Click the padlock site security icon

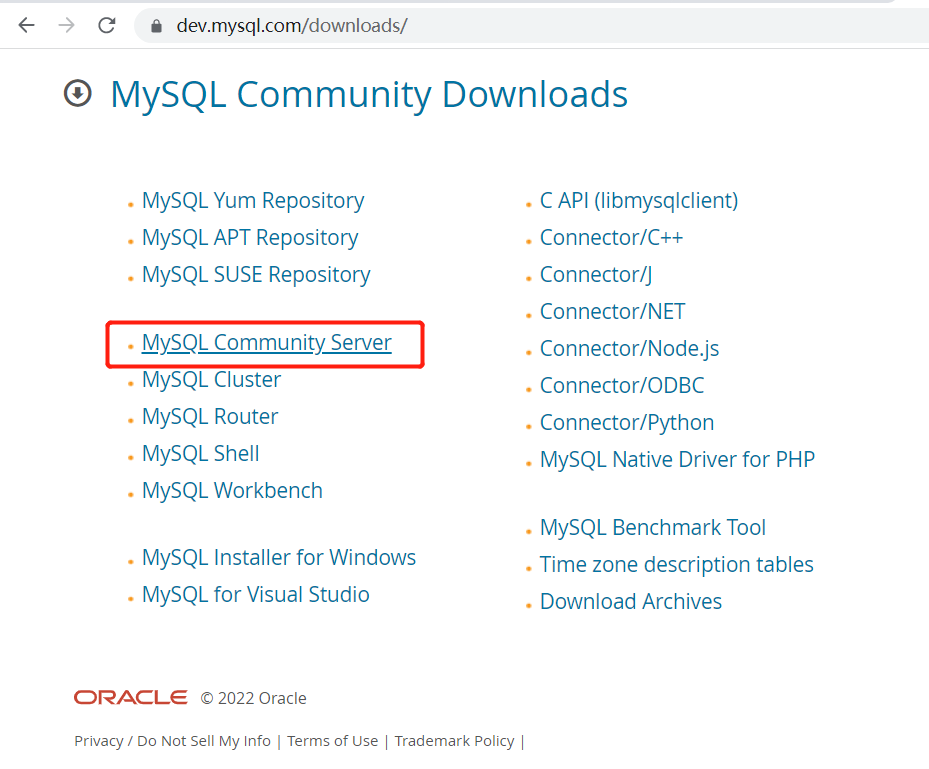point(156,25)
